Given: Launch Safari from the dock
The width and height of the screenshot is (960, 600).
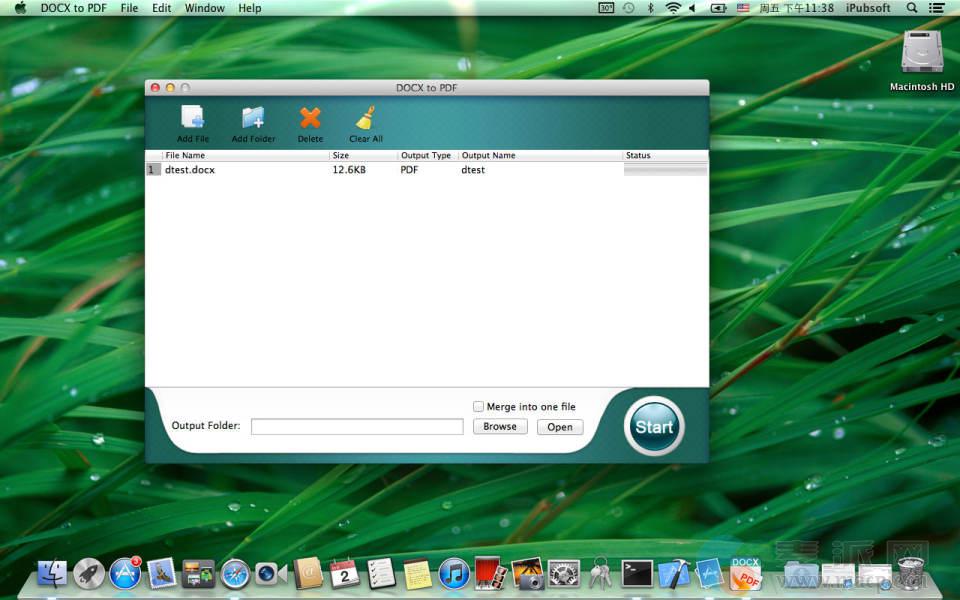Looking at the screenshot, I should point(235,573).
